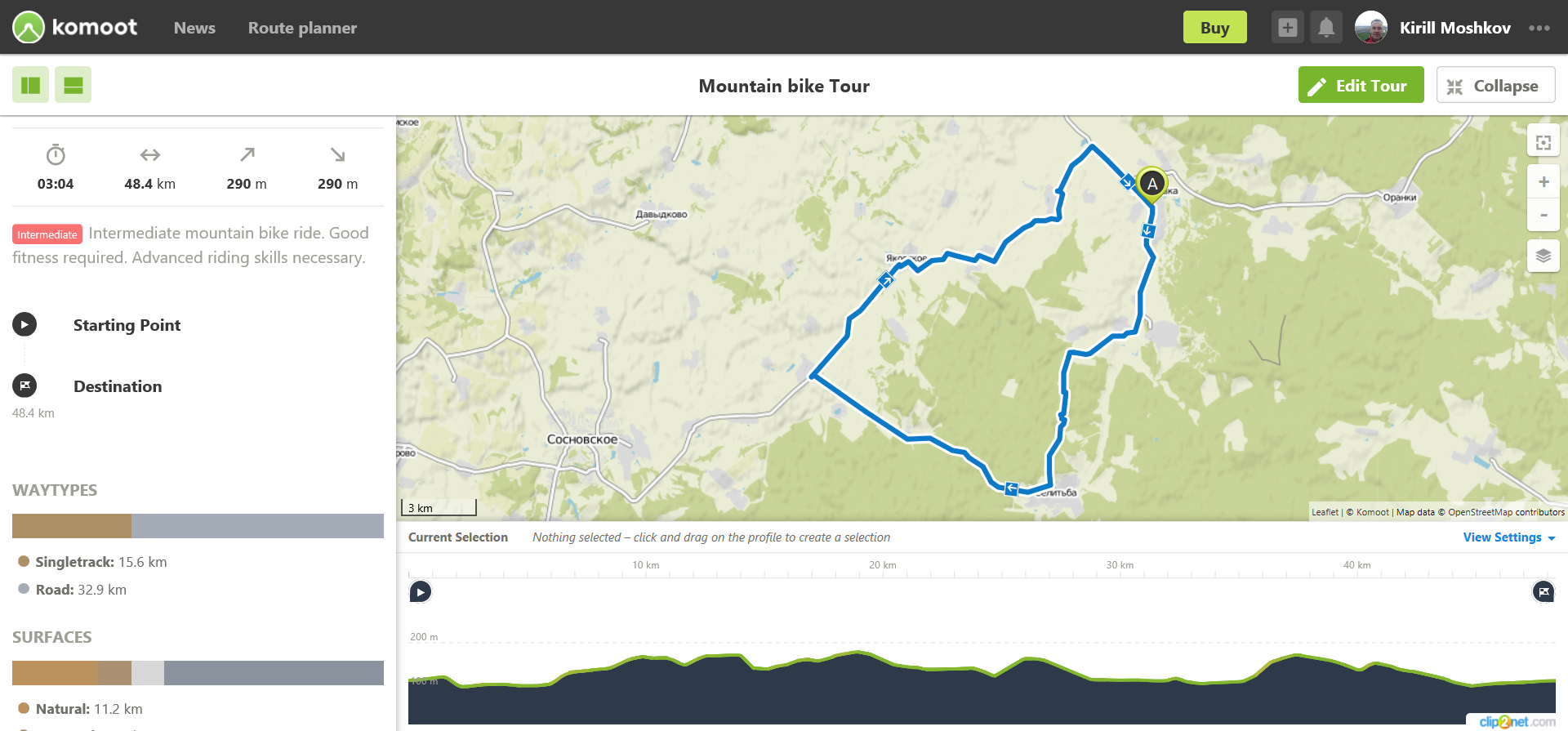Open the notifications bell
This screenshot has width=1568, height=731.
coord(1326,28)
